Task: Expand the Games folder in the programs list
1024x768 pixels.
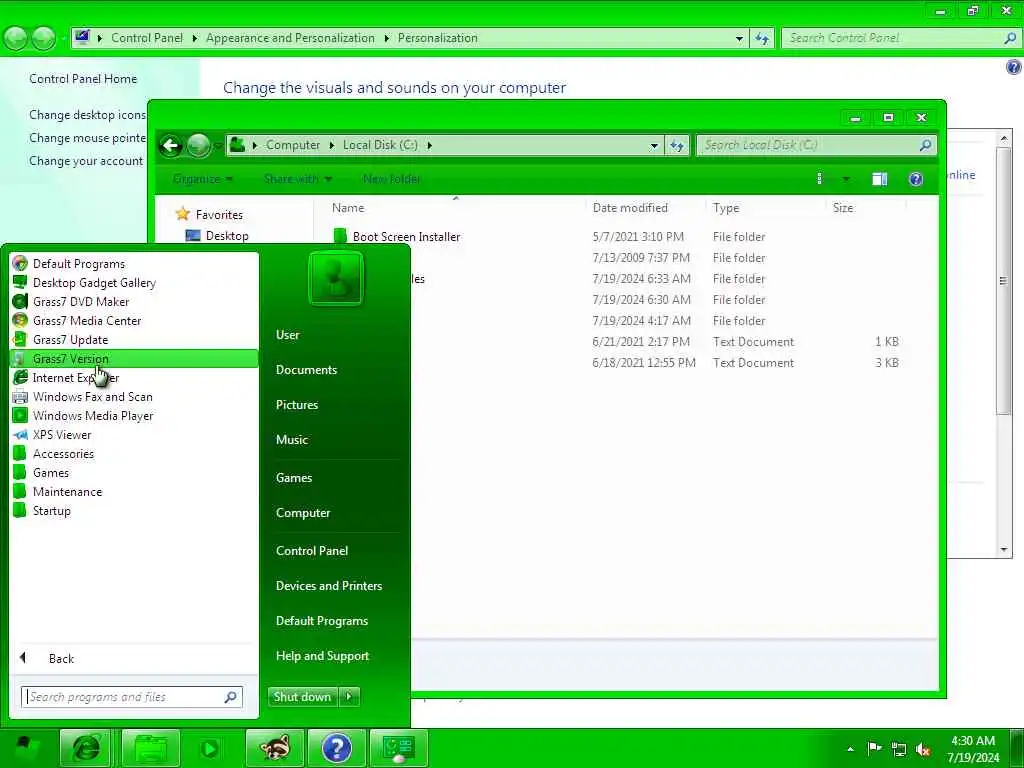Action: click(51, 472)
